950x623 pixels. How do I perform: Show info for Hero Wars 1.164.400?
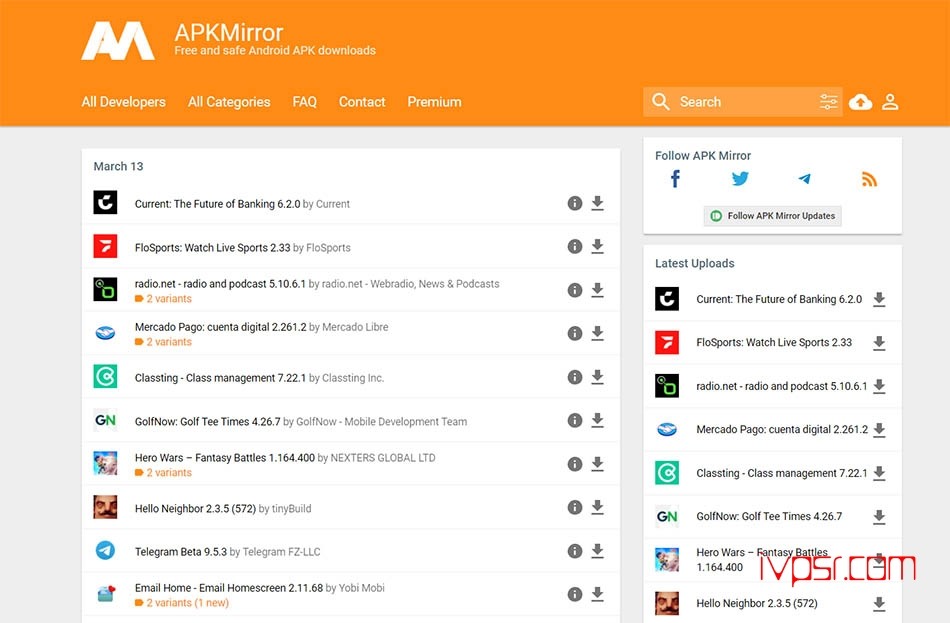tap(575, 464)
